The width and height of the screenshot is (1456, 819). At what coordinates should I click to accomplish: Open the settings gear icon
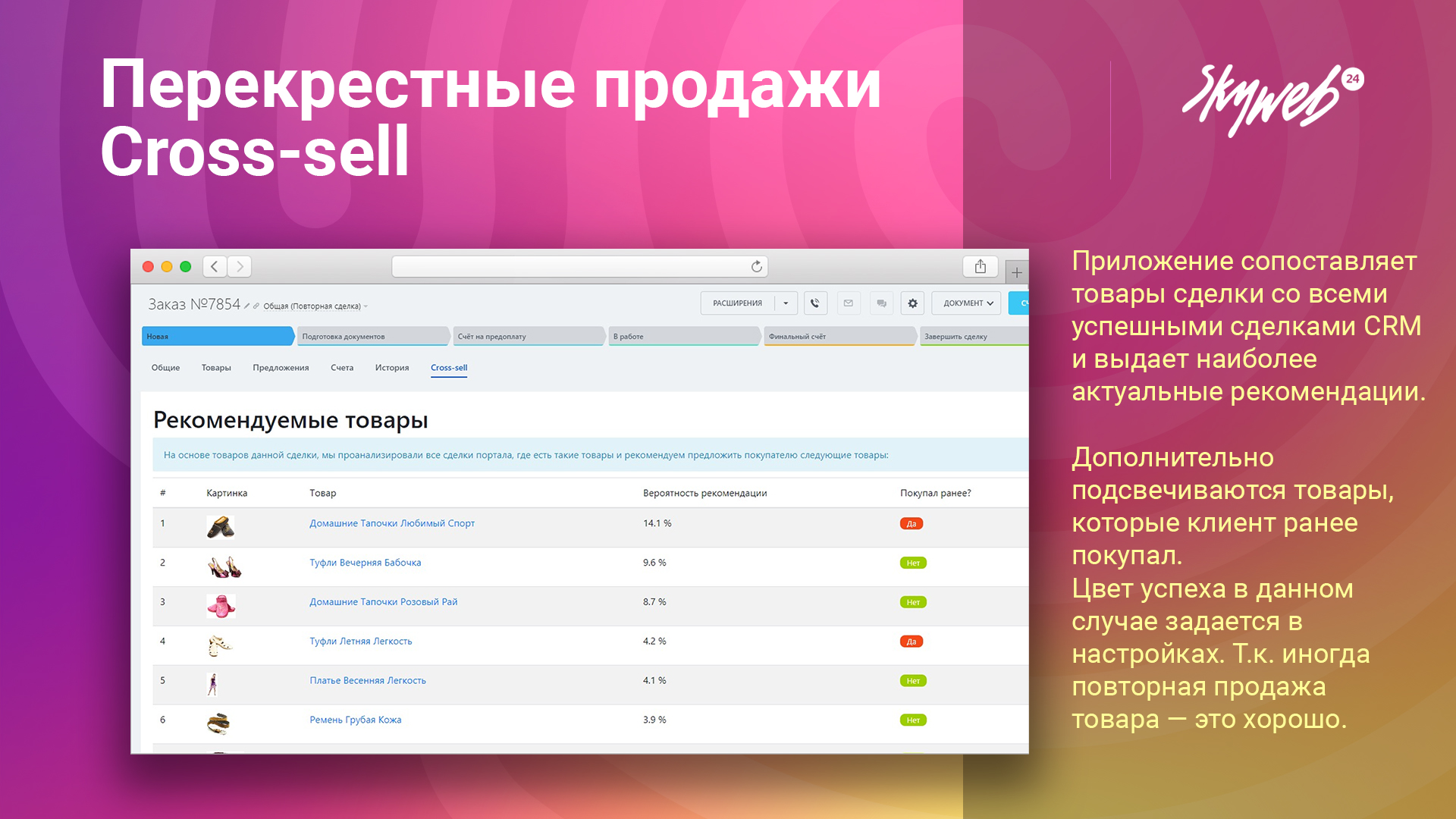pyautogui.click(x=913, y=303)
